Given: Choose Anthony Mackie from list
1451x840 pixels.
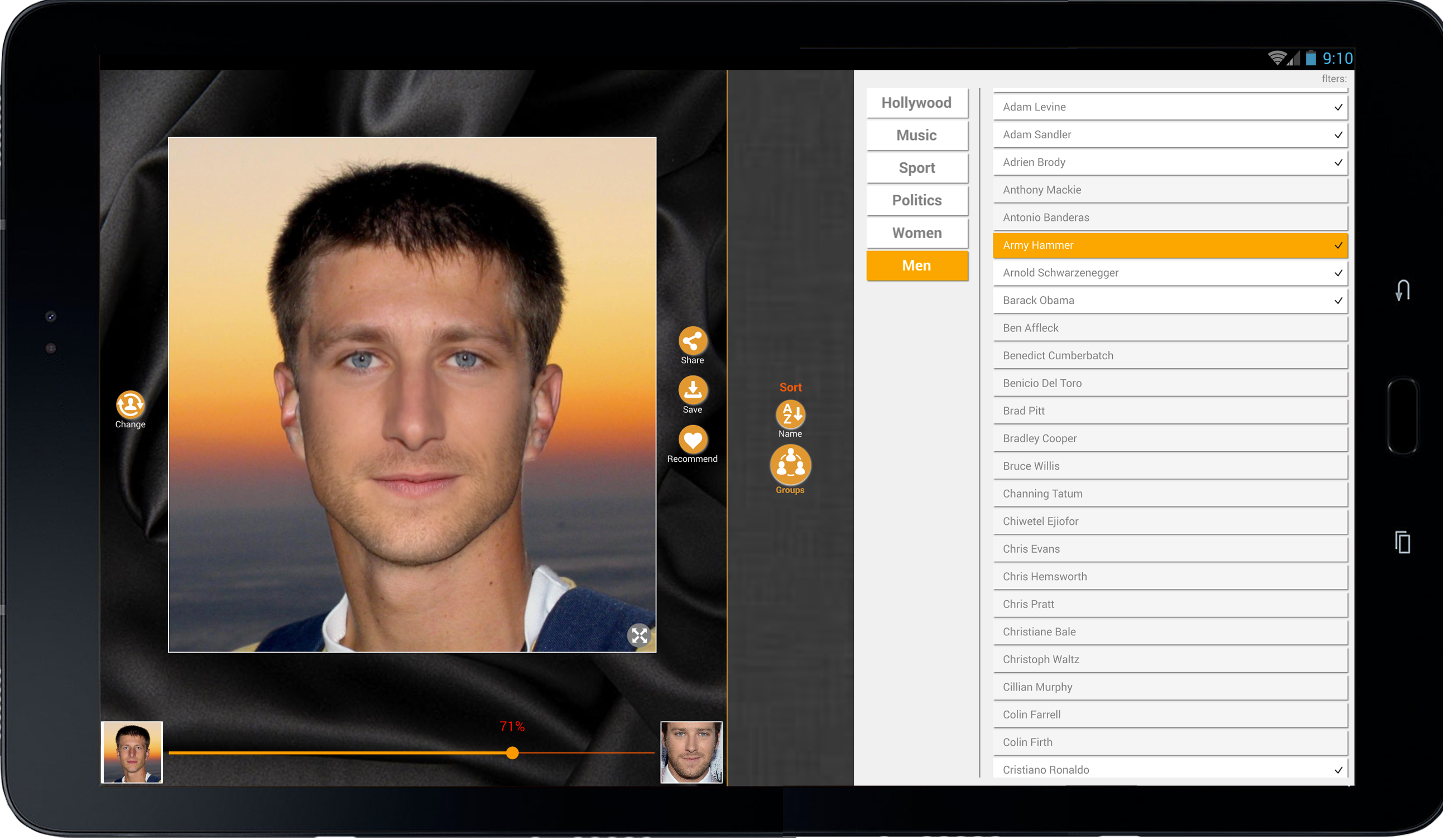Looking at the screenshot, I should tap(1170, 190).
